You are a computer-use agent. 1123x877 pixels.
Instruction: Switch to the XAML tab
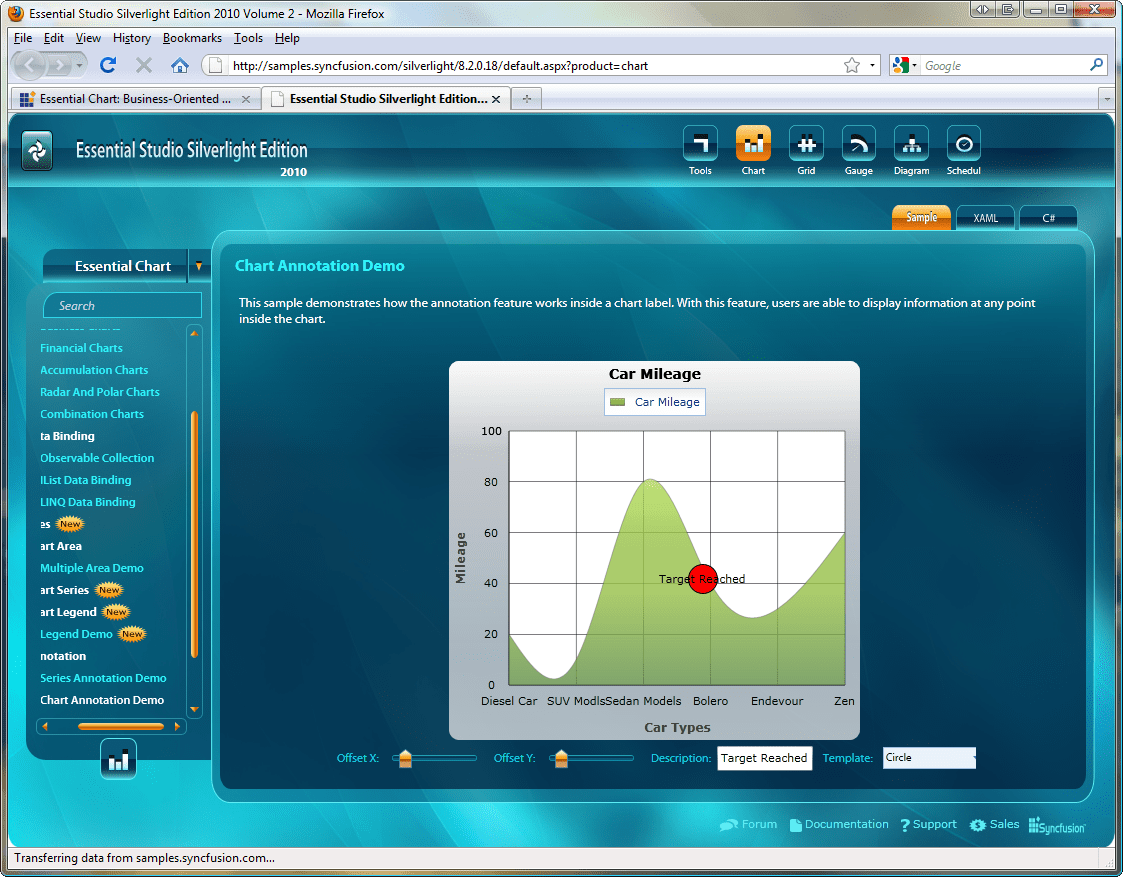click(x=985, y=217)
